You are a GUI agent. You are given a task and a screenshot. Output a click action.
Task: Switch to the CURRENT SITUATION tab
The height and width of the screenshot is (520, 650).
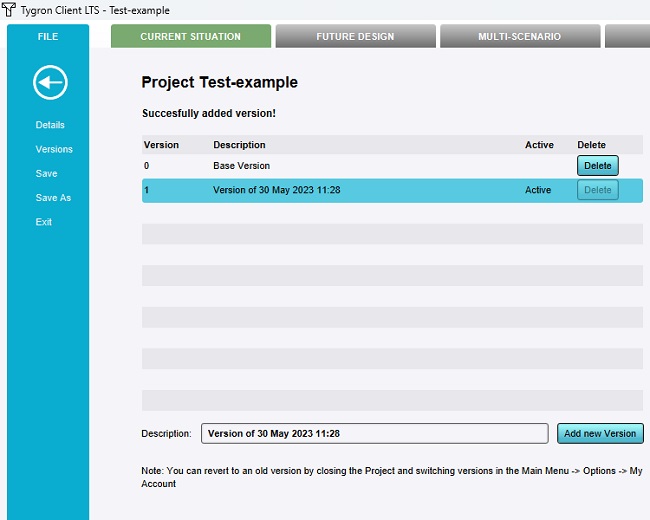(190, 37)
